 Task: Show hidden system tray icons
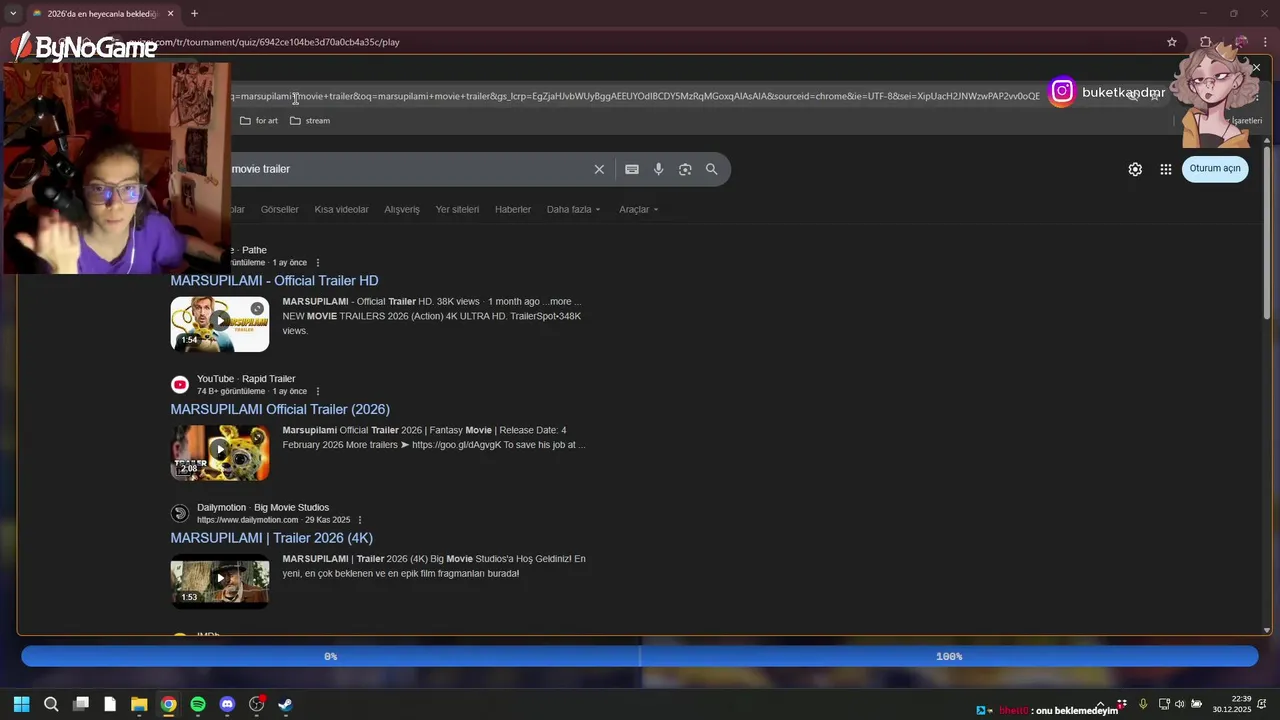(1101, 704)
